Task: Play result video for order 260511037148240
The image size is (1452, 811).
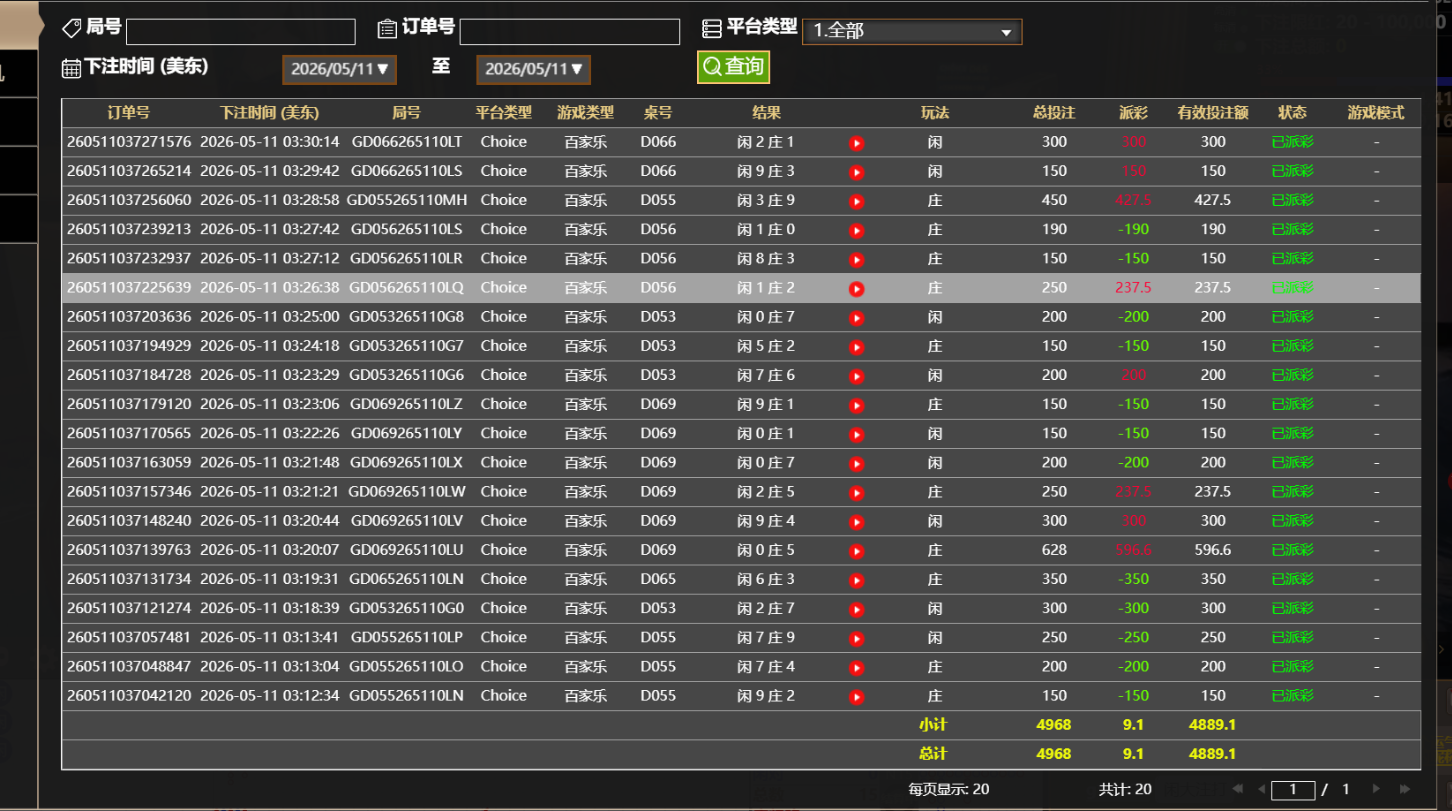Action: click(x=856, y=522)
